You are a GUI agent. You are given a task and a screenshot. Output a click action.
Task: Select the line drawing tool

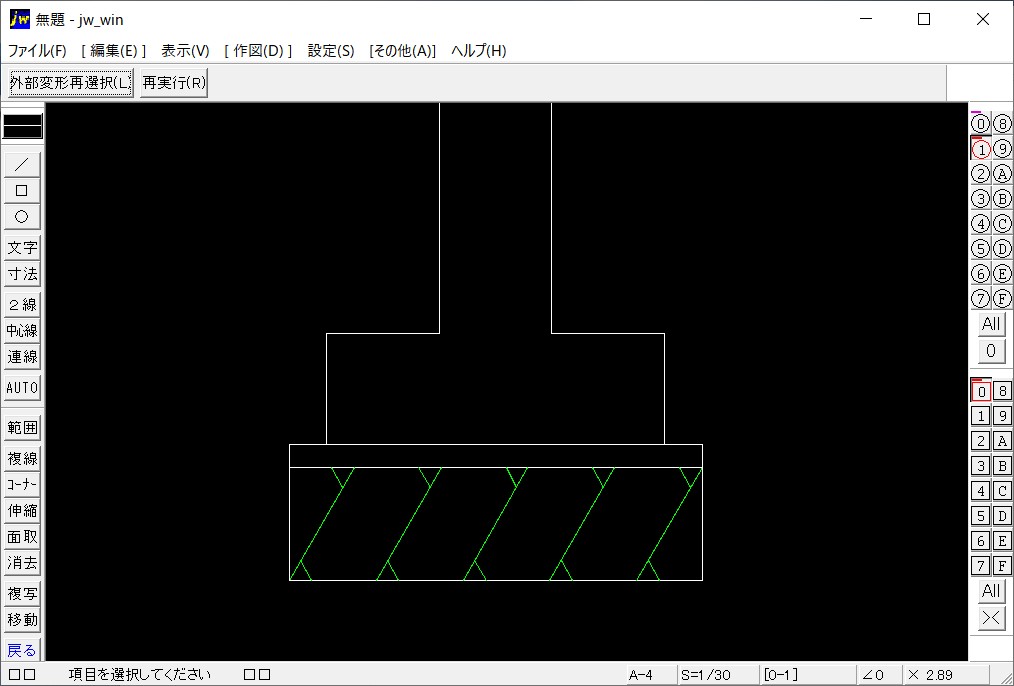22,164
